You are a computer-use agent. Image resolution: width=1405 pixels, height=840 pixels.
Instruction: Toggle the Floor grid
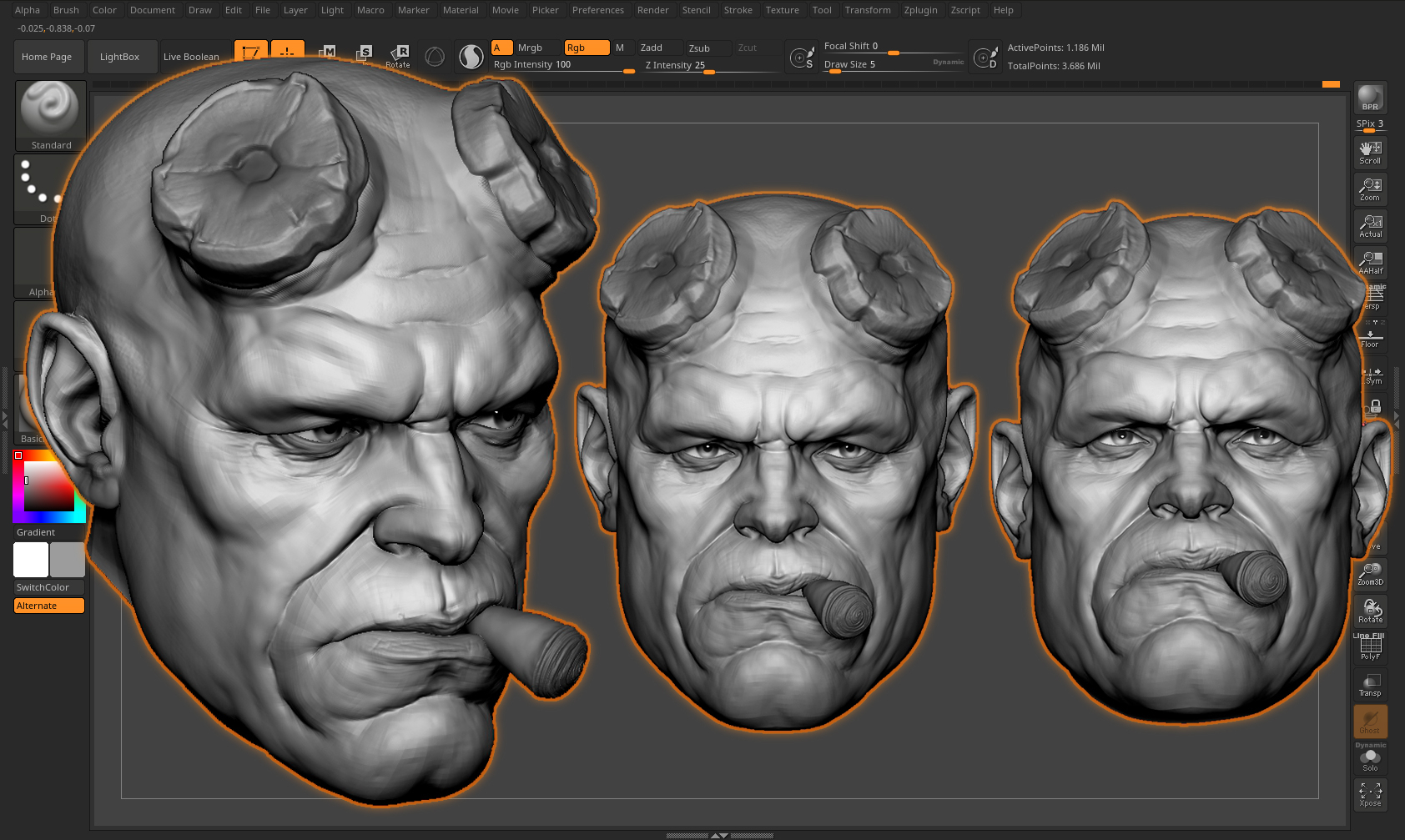coord(1370,336)
